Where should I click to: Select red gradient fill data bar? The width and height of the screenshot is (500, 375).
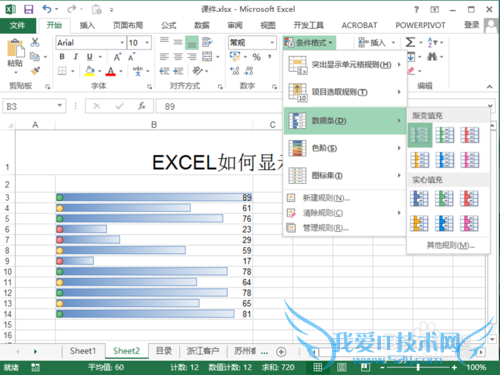pyautogui.click(x=470, y=135)
